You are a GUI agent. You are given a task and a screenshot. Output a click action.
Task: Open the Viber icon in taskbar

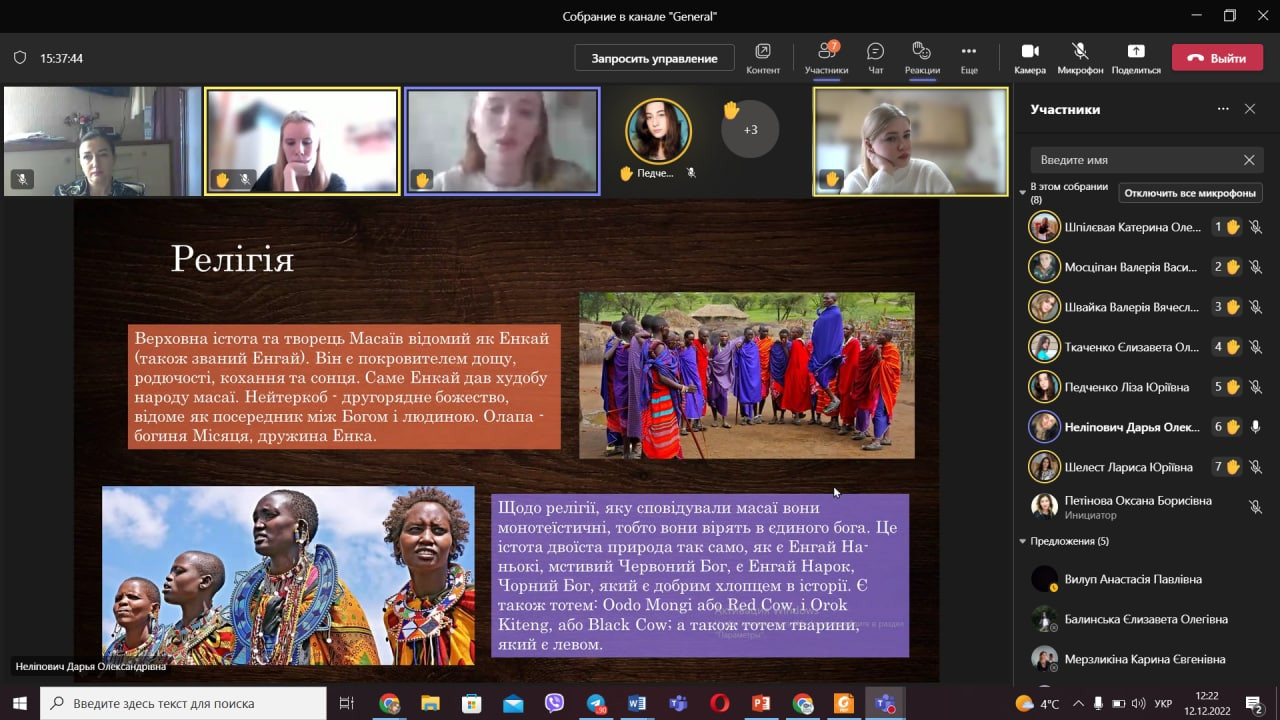[554, 703]
